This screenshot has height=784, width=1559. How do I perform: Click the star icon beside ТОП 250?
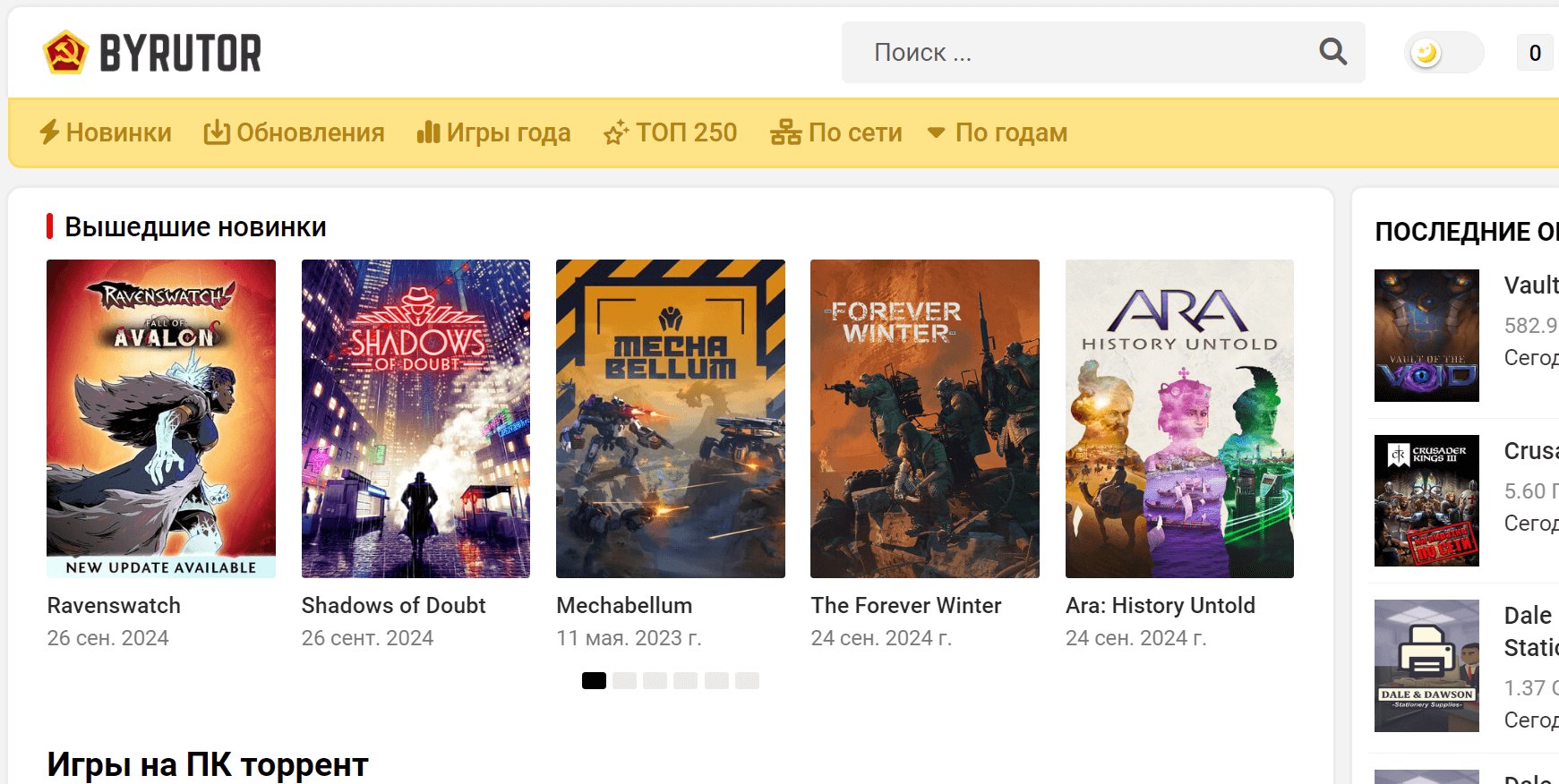tap(616, 132)
